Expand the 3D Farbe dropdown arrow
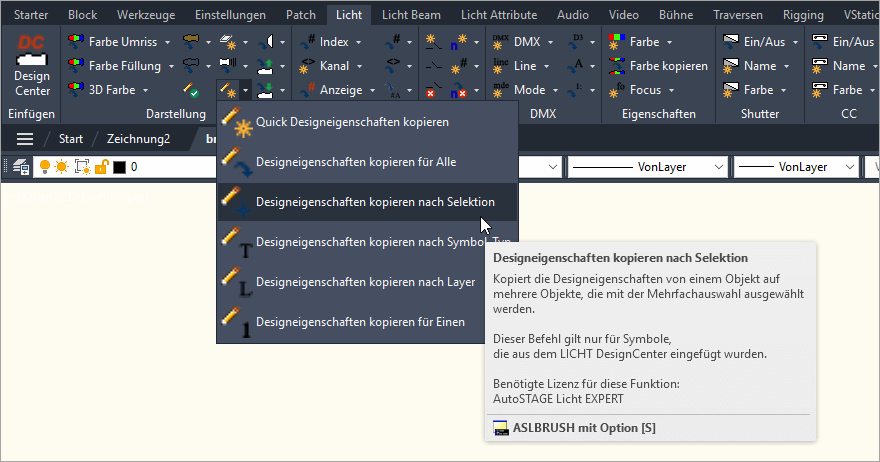The width and height of the screenshot is (880, 462). coord(145,90)
